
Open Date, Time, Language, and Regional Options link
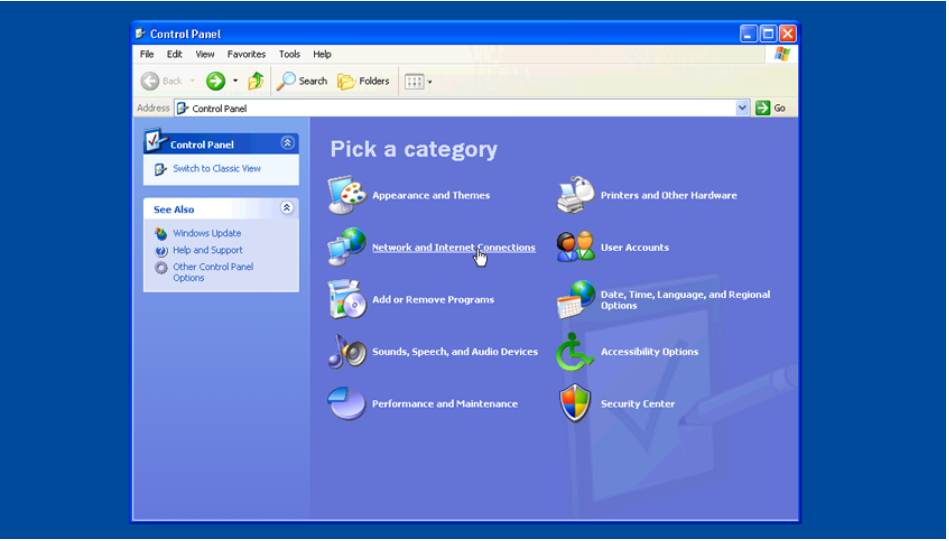pos(685,300)
